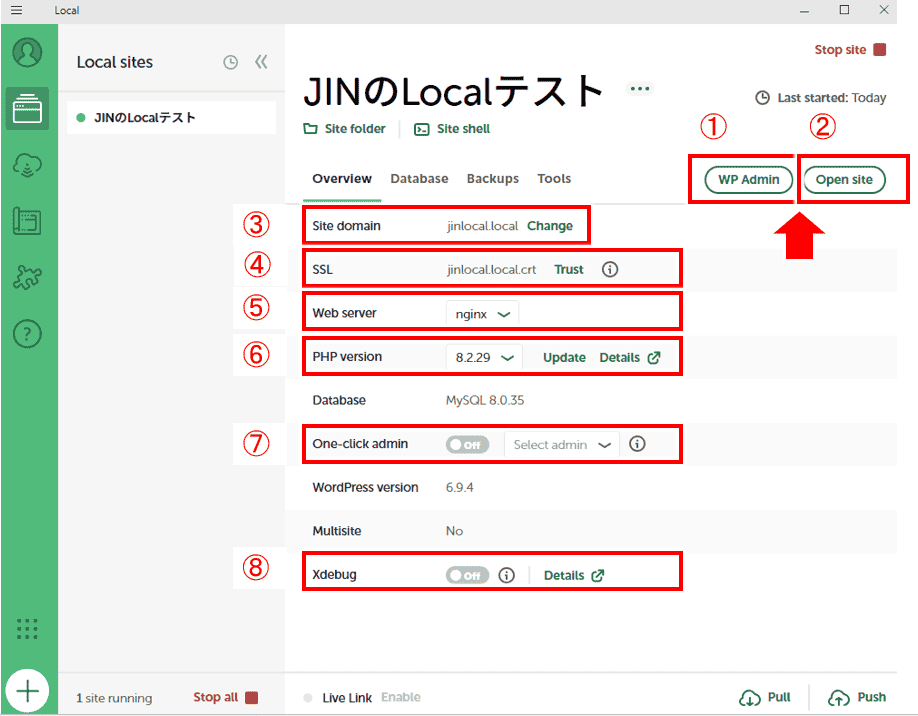Open the account avatar icon in sidebar
The width and height of the screenshot is (918, 716).
pos(28,52)
